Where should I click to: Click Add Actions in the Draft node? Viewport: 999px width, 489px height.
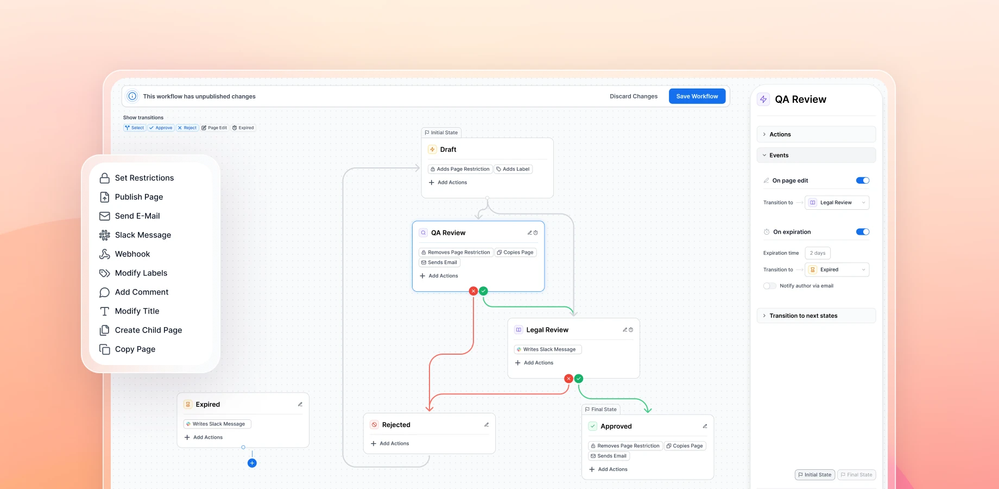(x=448, y=183)
